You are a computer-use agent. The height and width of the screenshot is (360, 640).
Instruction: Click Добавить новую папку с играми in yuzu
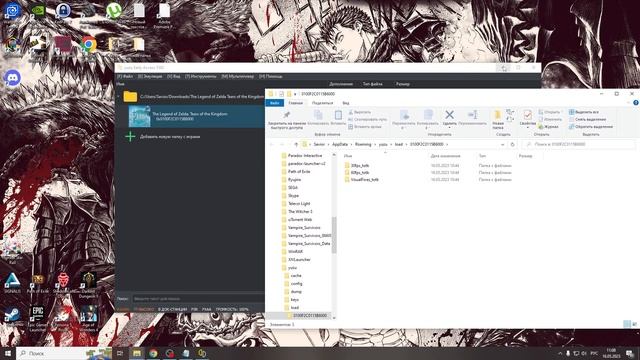point(170,137)
